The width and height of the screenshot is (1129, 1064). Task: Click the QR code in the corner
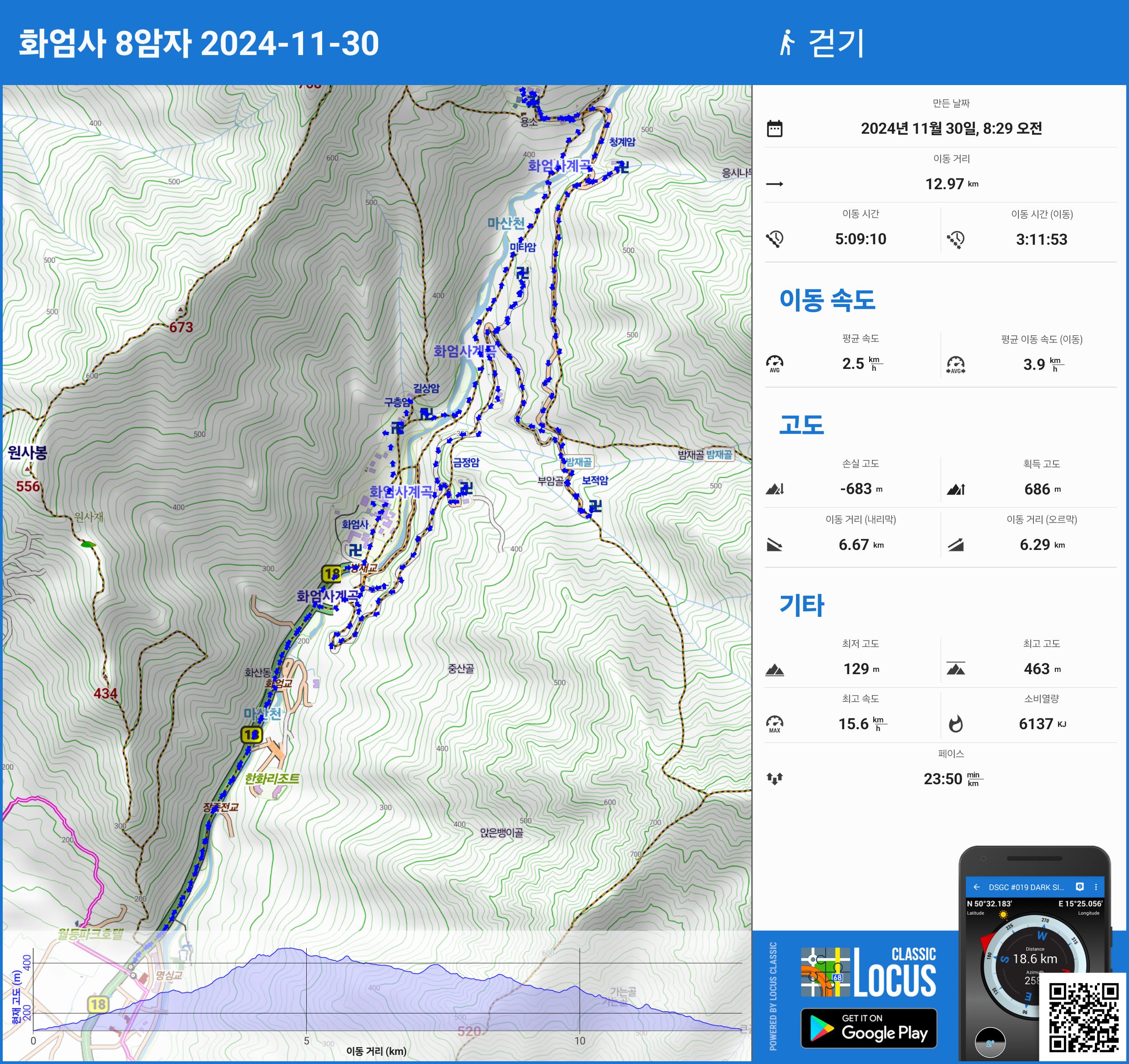tap(1083, 1018)
